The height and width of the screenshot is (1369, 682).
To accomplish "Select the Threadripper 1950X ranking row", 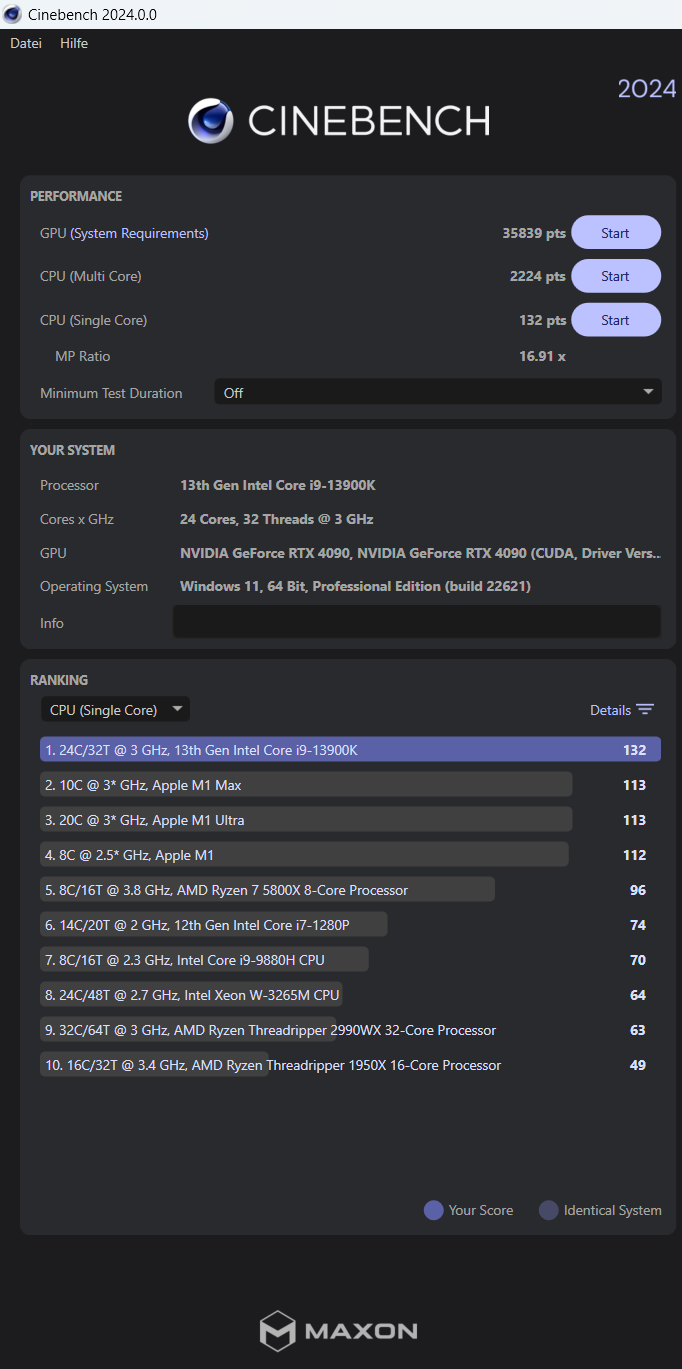I will point(350,1065).
